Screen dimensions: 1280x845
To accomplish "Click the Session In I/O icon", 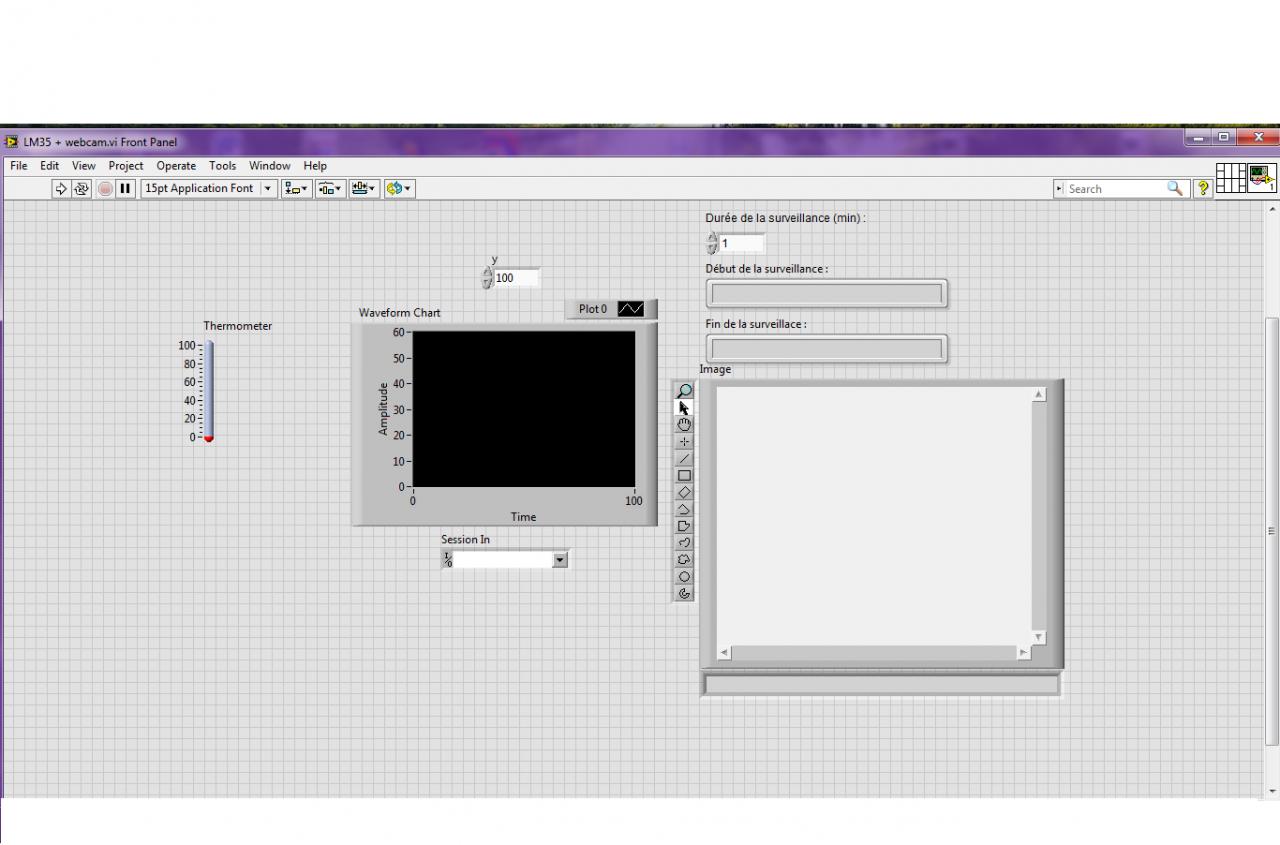I will pyautogui.click(x=448, y=560).
